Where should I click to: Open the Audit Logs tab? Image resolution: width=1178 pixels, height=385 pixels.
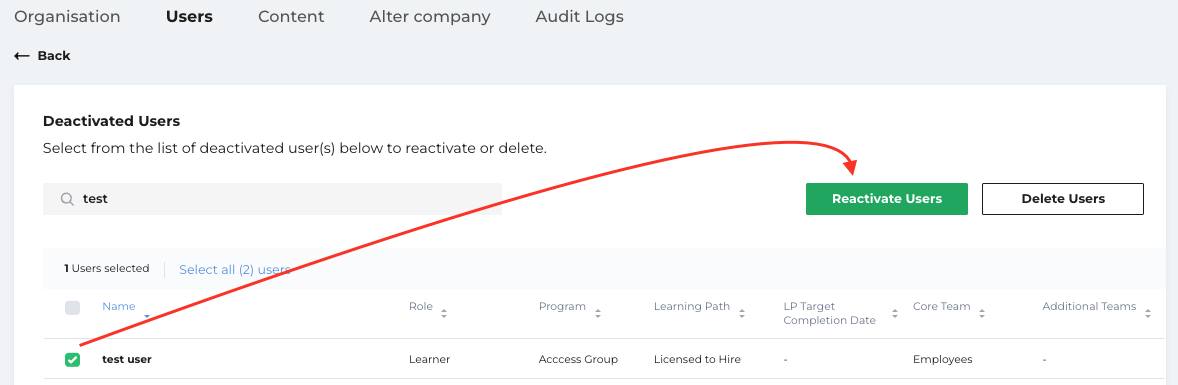pos(579,17)
